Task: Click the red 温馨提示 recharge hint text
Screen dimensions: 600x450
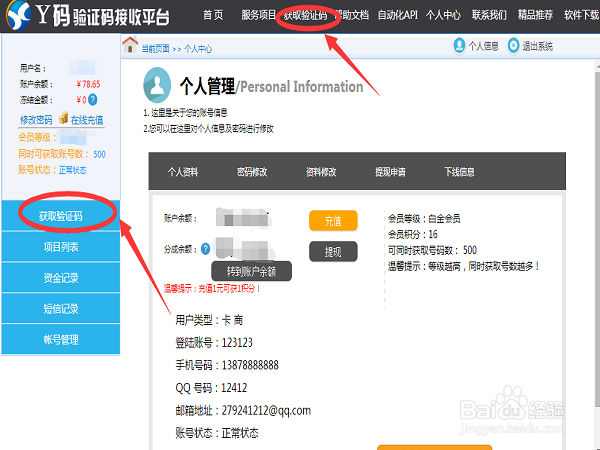Action: (212, 289)
